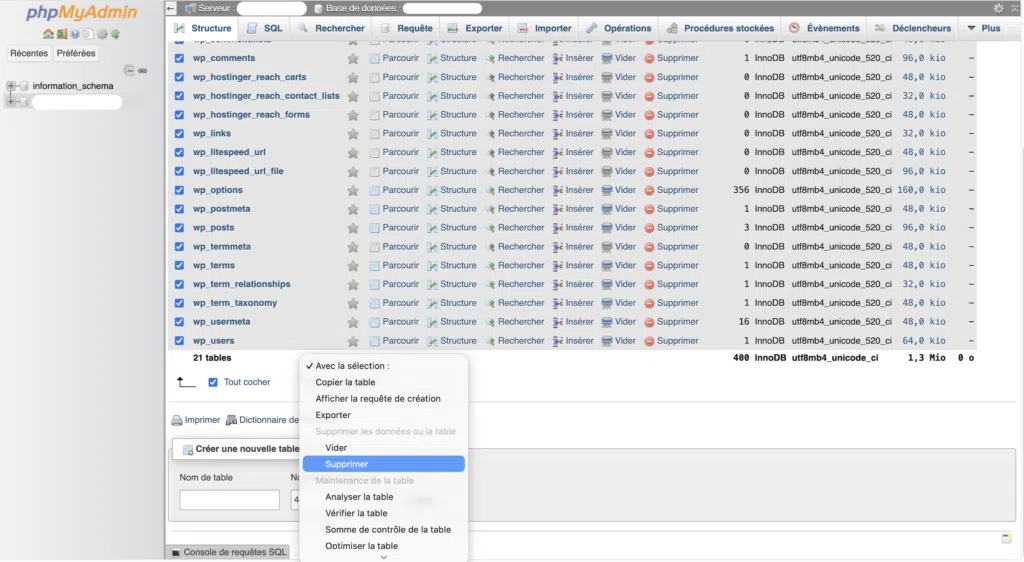Choose Vider in the selection dropdown
This screenshot has width=1024, height=562.
click(384, 448)
